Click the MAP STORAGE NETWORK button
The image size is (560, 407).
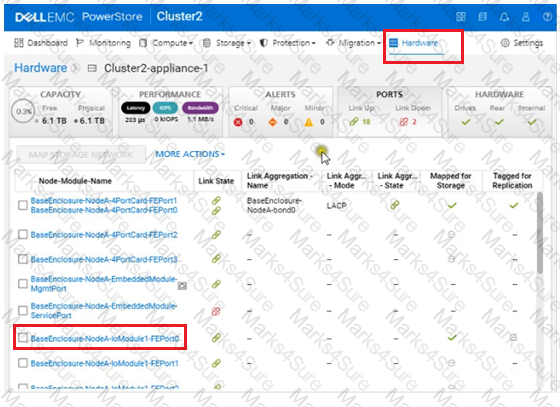coord(81,155)
